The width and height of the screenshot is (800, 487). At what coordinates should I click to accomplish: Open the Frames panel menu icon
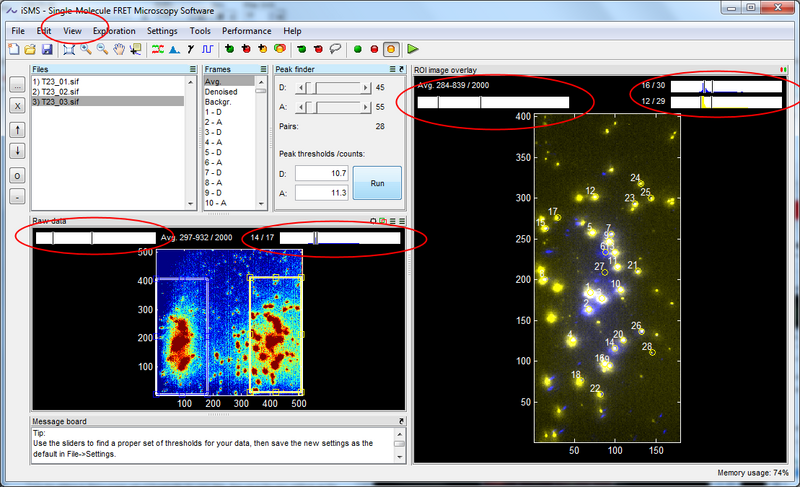point(265,69)
